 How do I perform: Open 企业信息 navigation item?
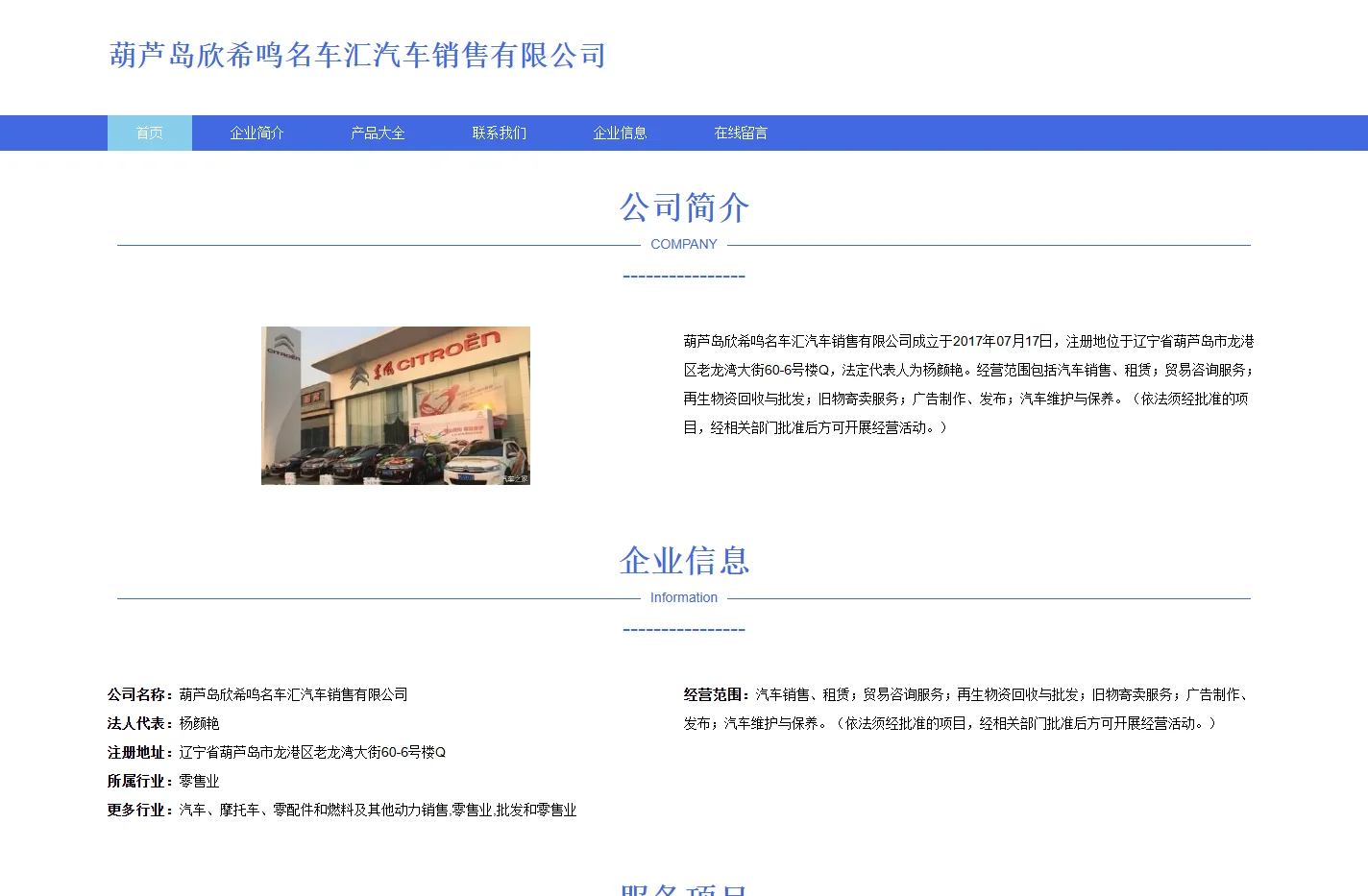tap(620, 133)
